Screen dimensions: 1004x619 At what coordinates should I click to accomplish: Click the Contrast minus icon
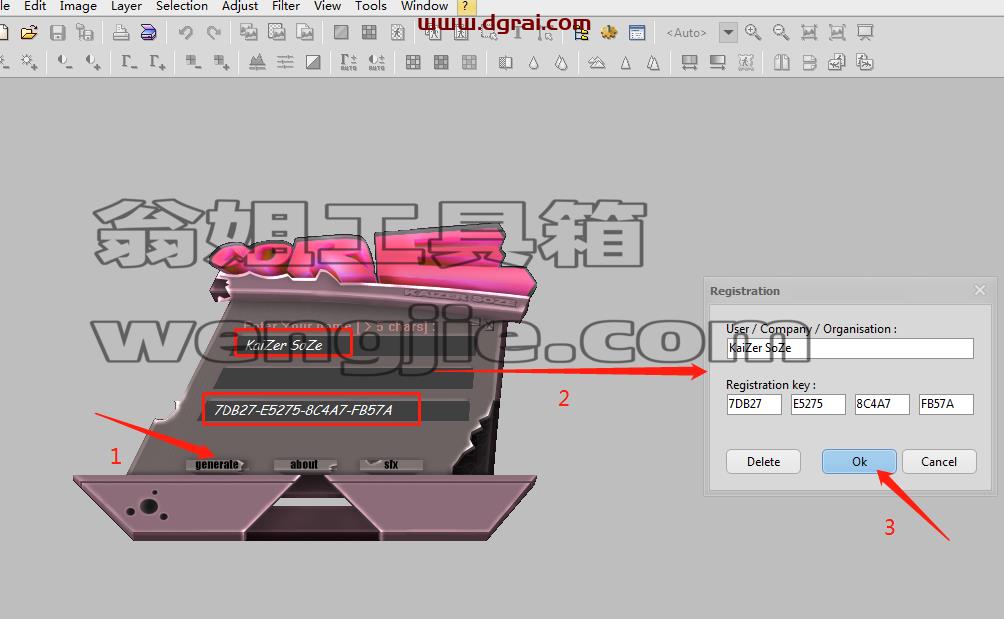click(65, 62)
